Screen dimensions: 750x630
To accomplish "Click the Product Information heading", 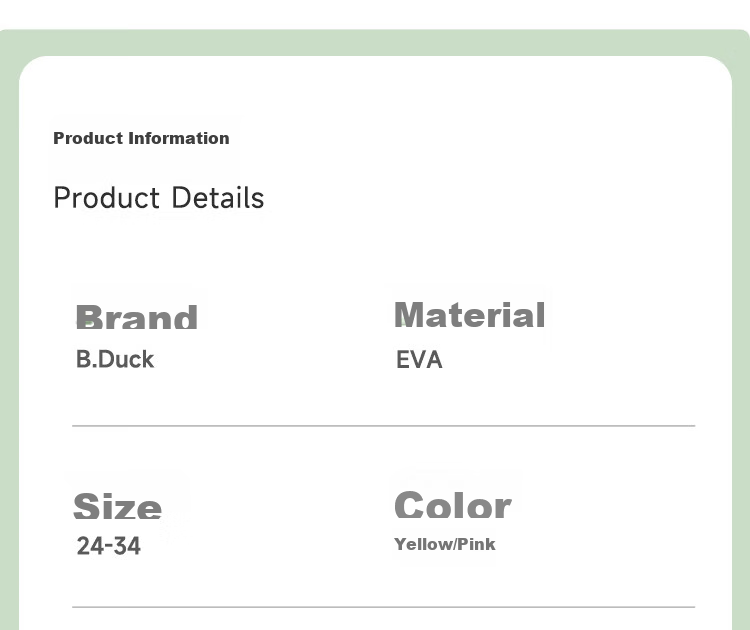I will point(141,138).
